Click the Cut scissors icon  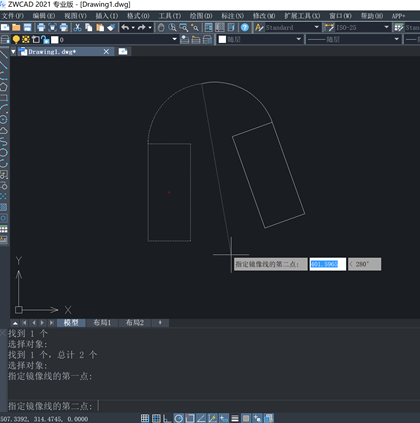coord(77,27)
